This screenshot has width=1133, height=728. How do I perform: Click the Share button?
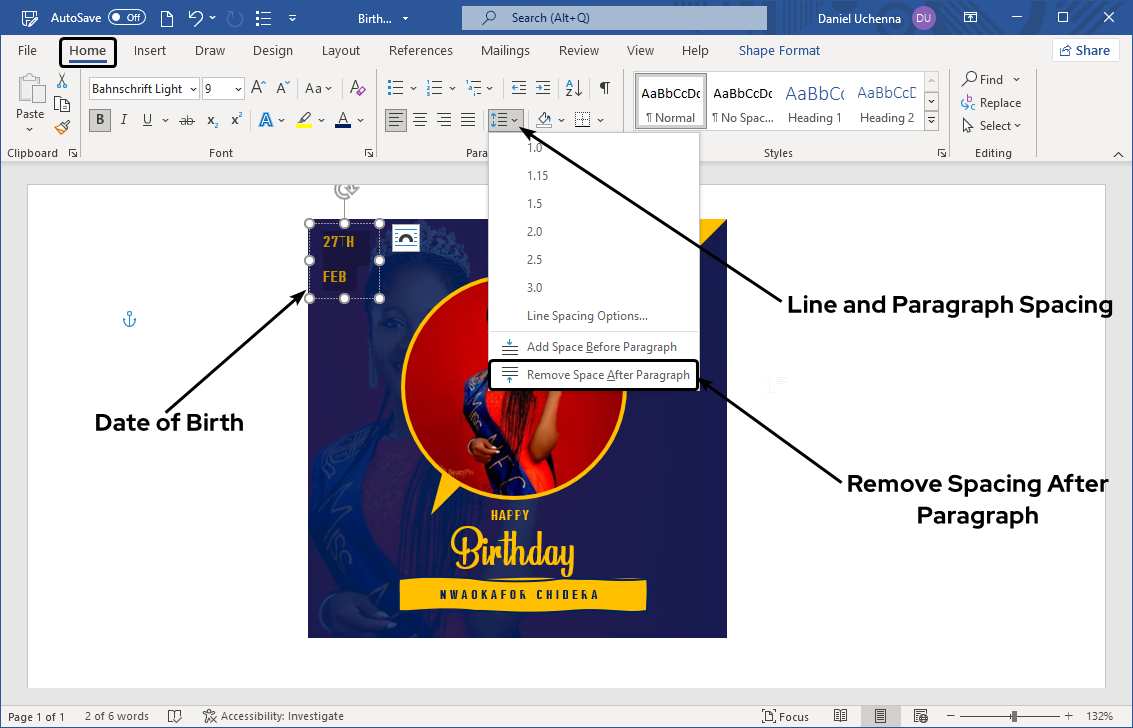point(1085,50)
